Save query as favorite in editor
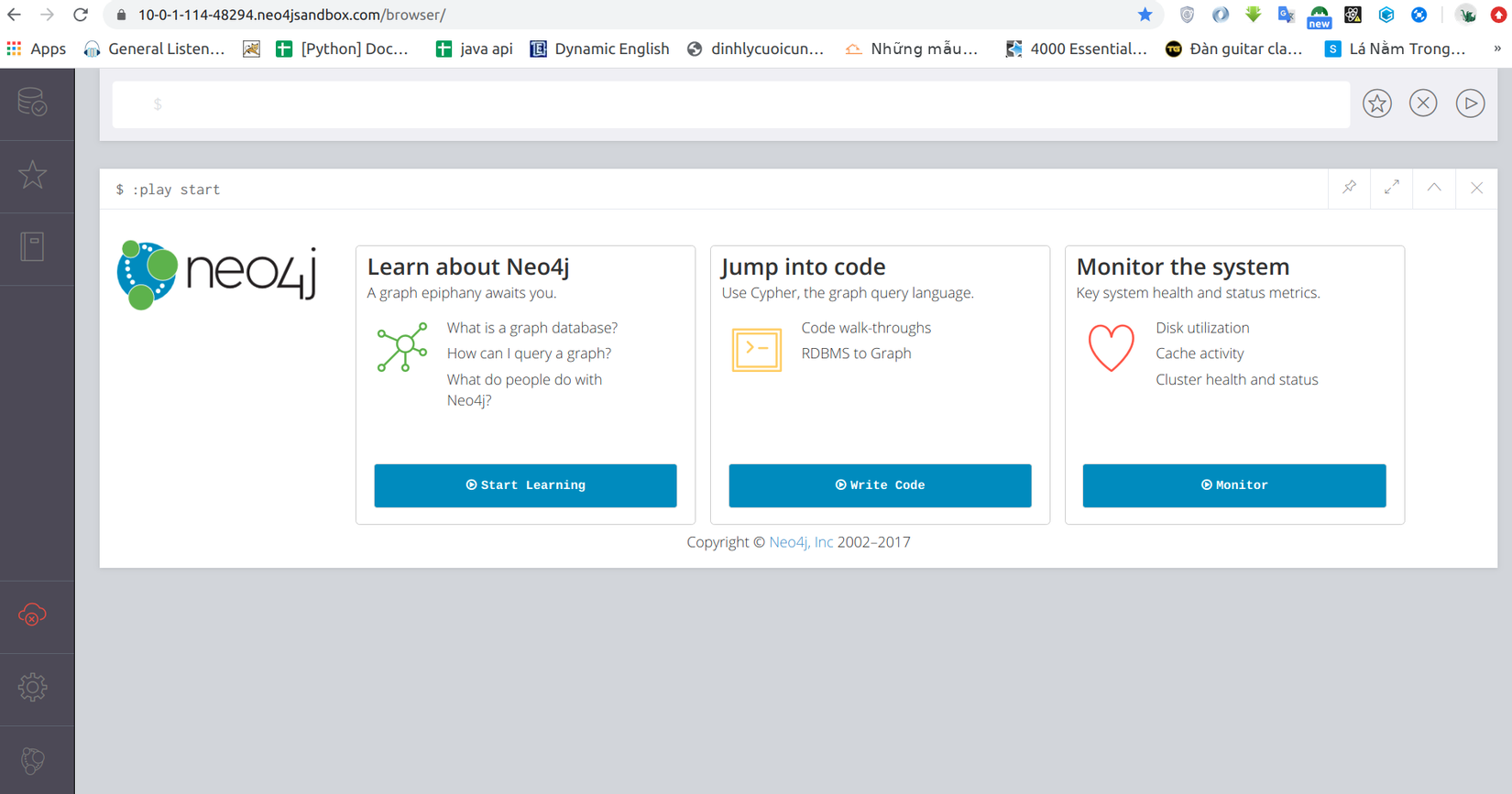The height and width of the screenshot is (794, 1512). coord(1376,103)
